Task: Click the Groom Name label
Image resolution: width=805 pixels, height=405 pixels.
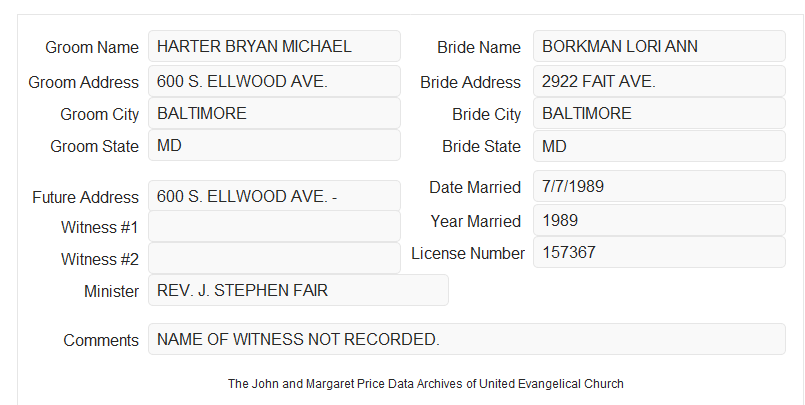Action: tap(92, 47)
